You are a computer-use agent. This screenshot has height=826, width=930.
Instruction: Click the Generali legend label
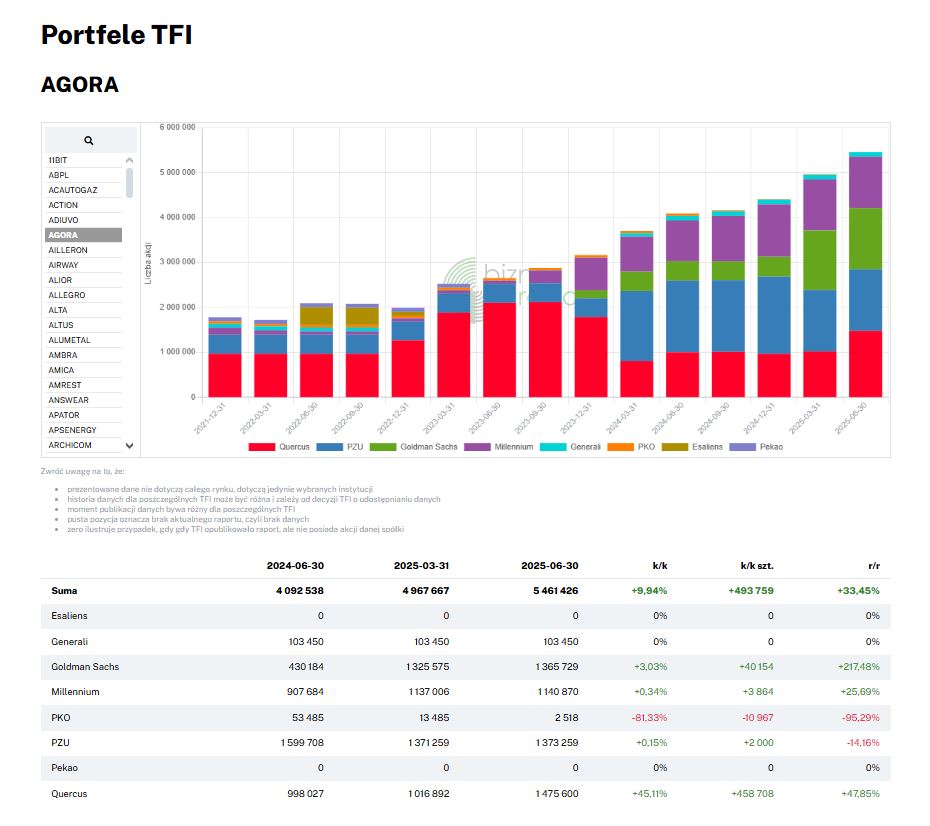pyautogui.click(x=585, y=447)
